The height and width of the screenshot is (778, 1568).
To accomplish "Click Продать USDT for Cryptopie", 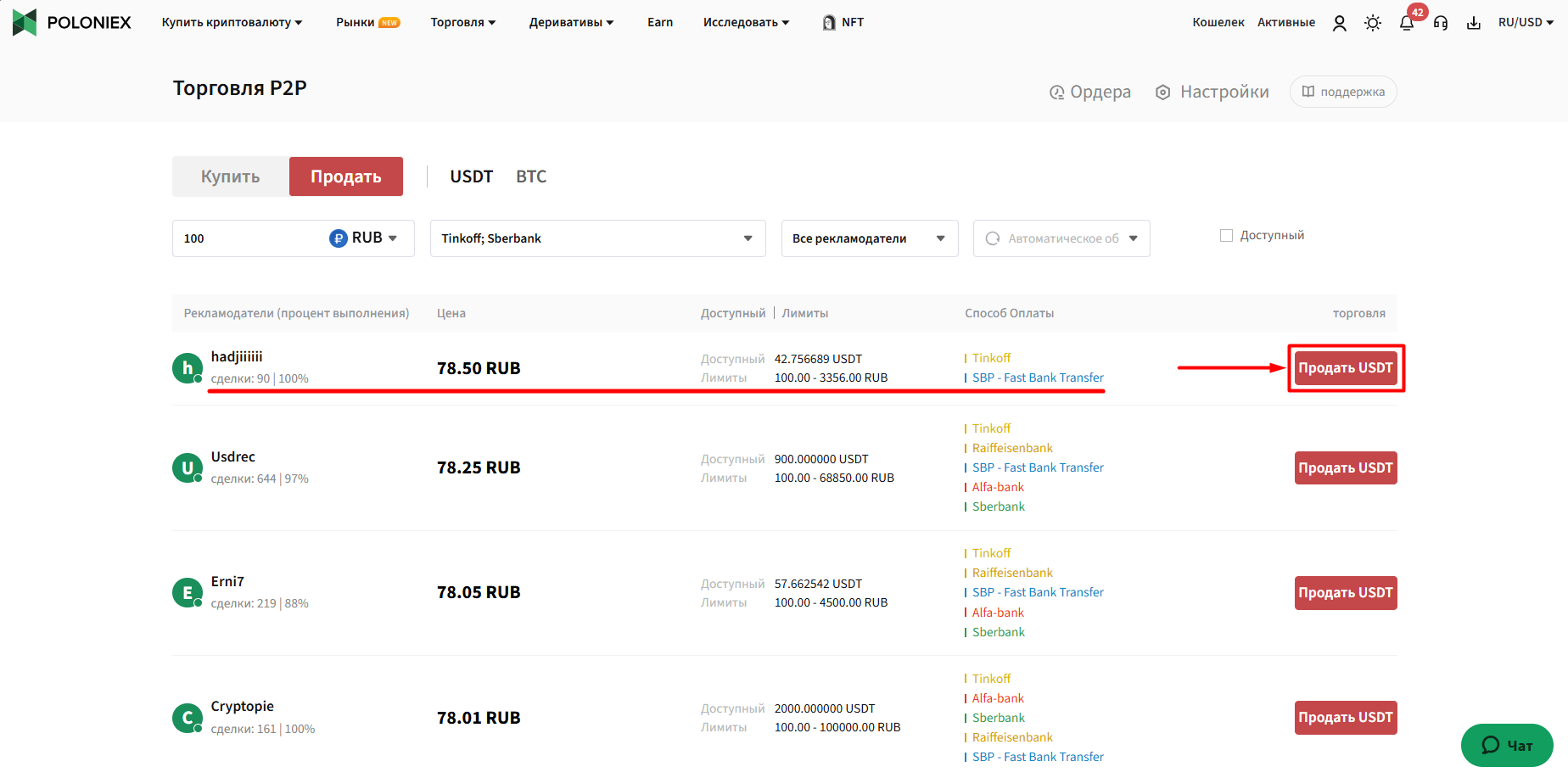I will coord(1346,718).
